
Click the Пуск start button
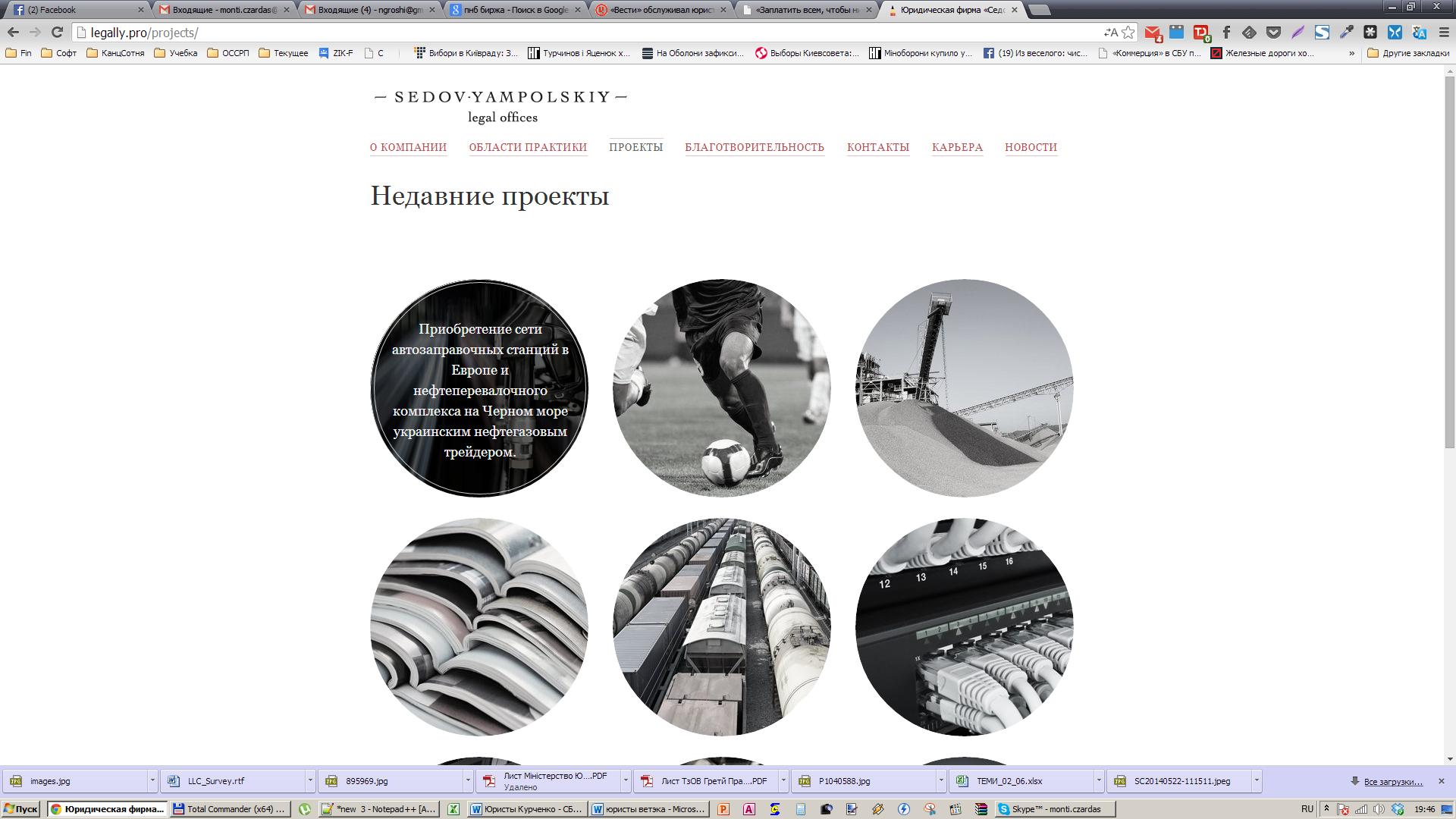[20, 809]
